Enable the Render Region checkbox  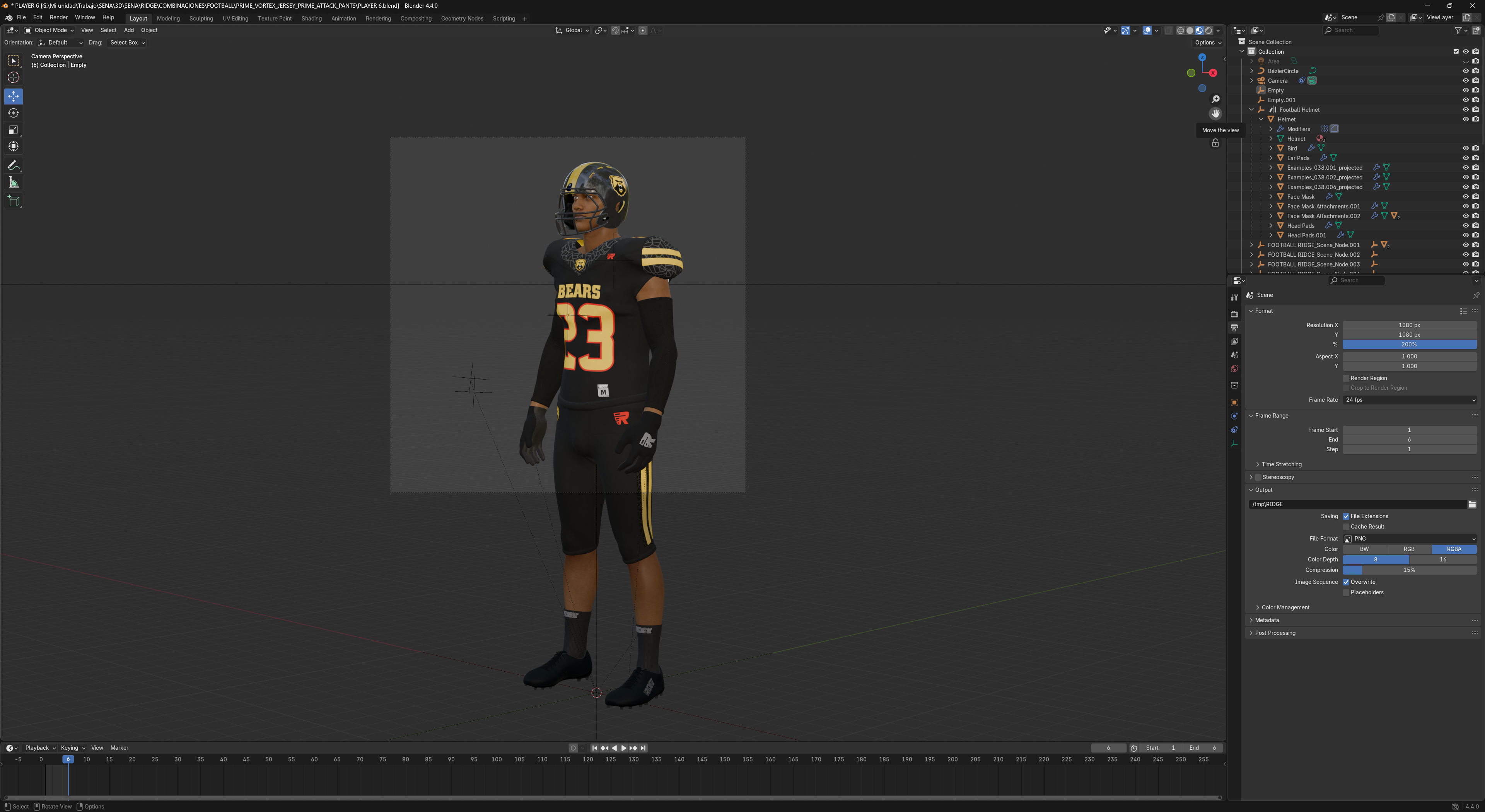(1346, 378)
